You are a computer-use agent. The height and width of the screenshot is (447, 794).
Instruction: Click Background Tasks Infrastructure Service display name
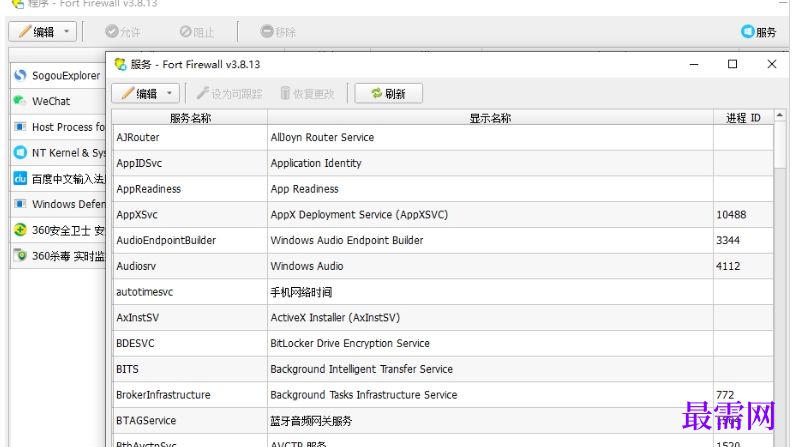[364, 395]
